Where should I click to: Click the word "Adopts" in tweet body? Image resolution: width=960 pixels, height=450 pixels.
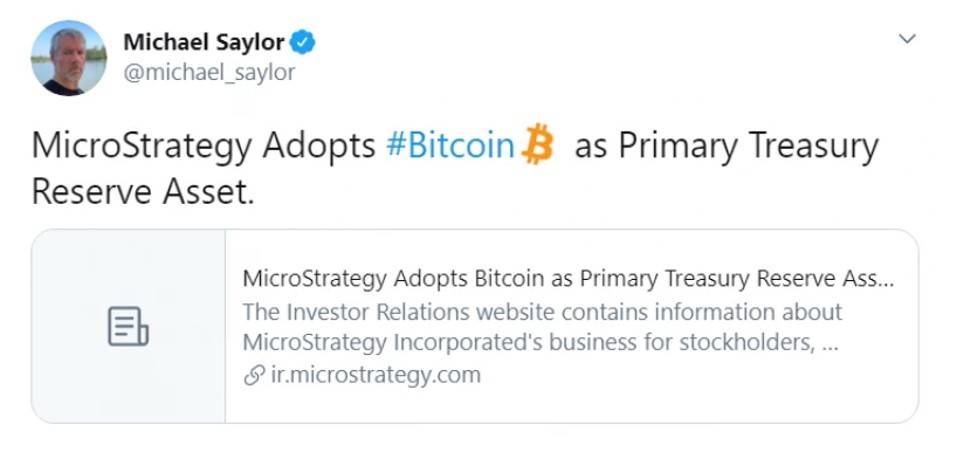[x=319, y=146]
